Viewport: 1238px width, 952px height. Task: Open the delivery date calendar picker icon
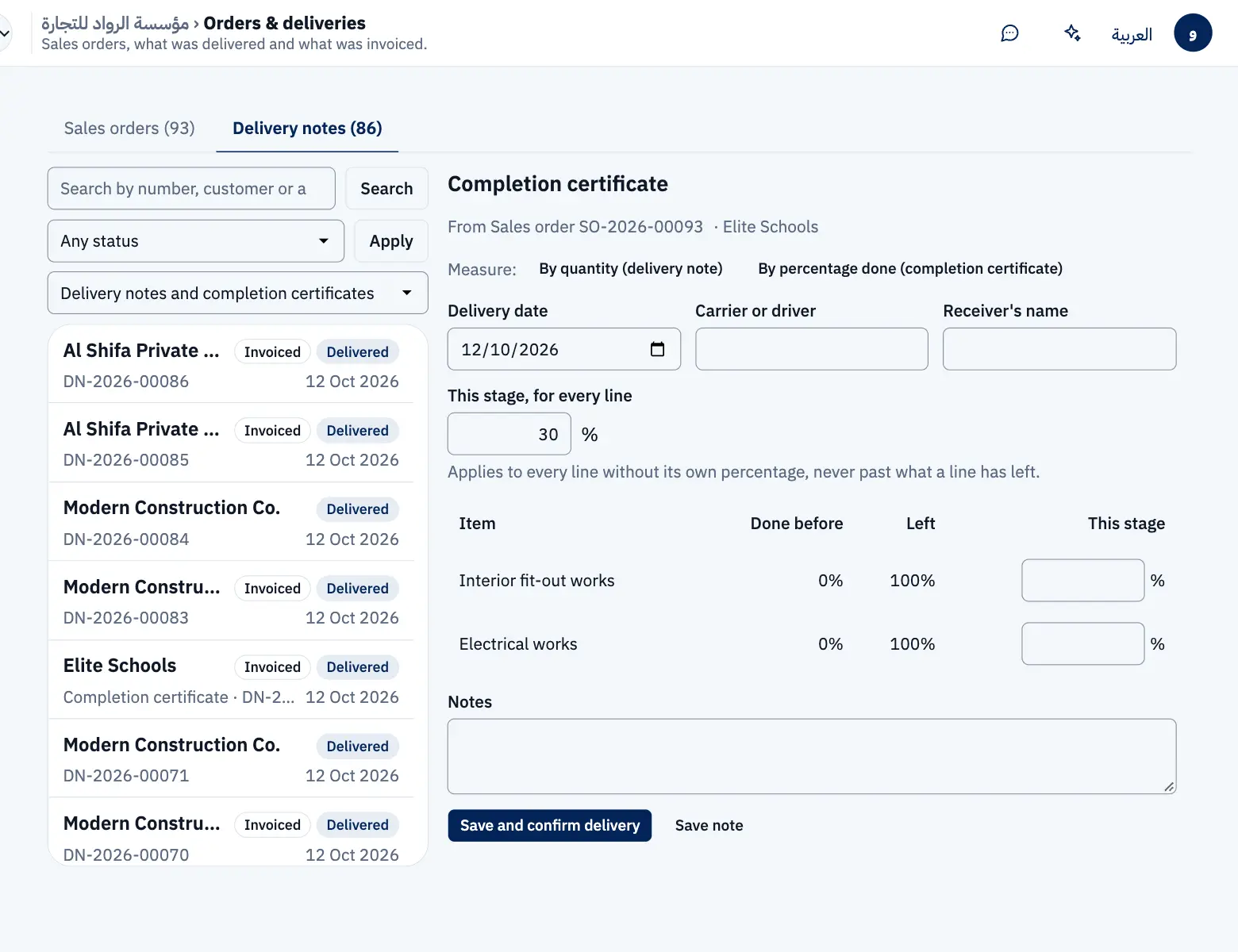pyautogui.click(x=657, y=349)
